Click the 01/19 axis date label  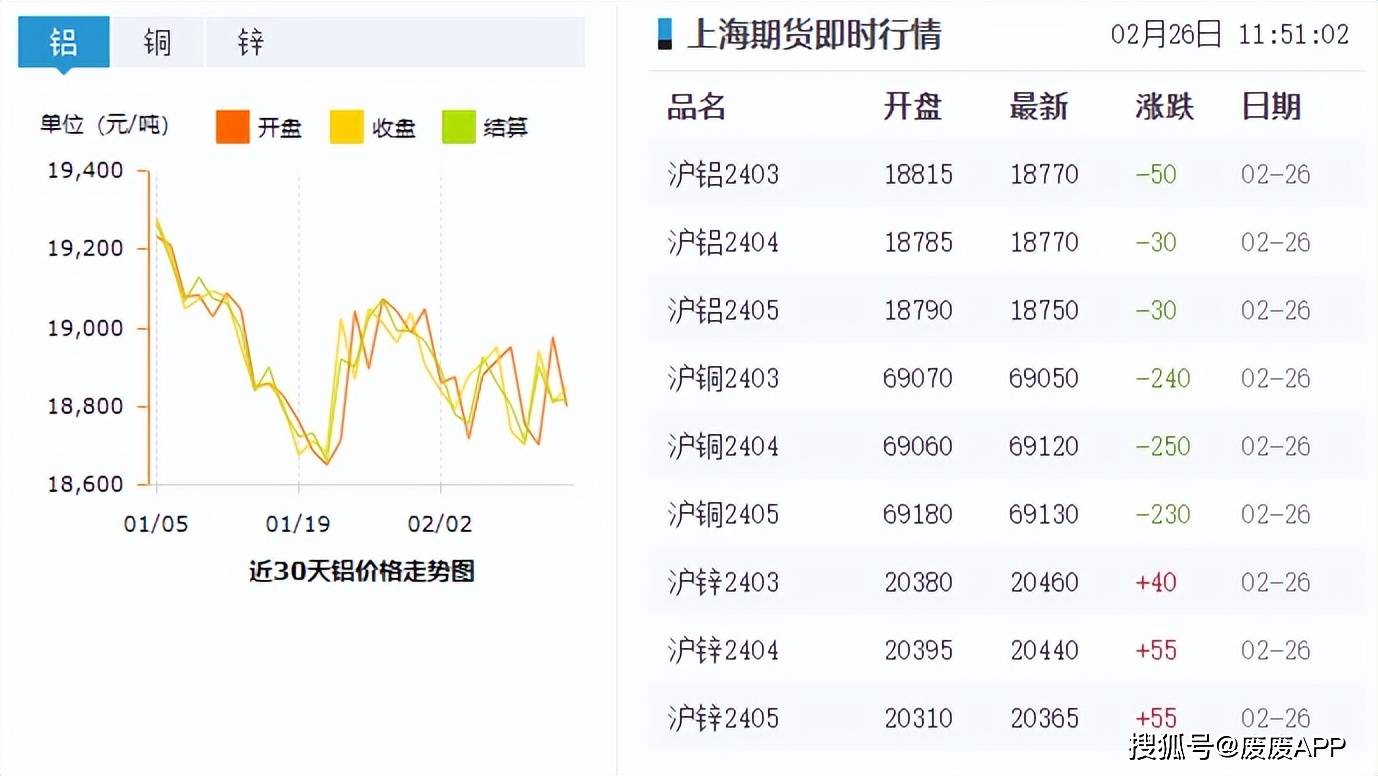point(298,524)
